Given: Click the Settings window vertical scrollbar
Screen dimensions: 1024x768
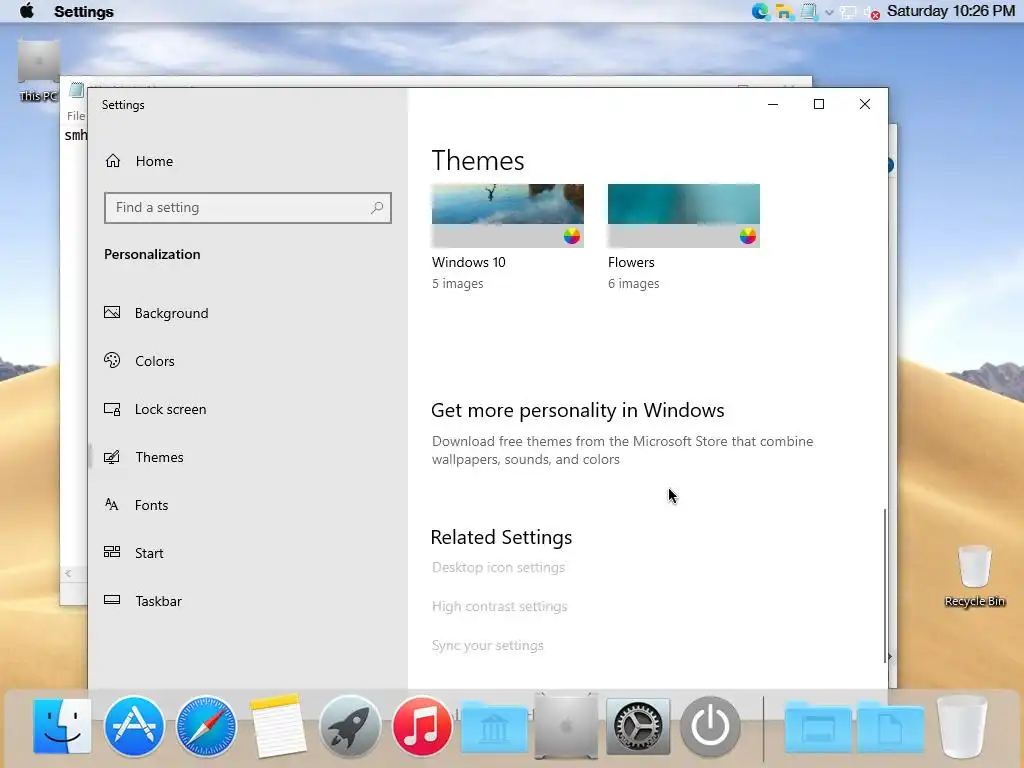Looking at the screenshot, I should coord(885,586).
